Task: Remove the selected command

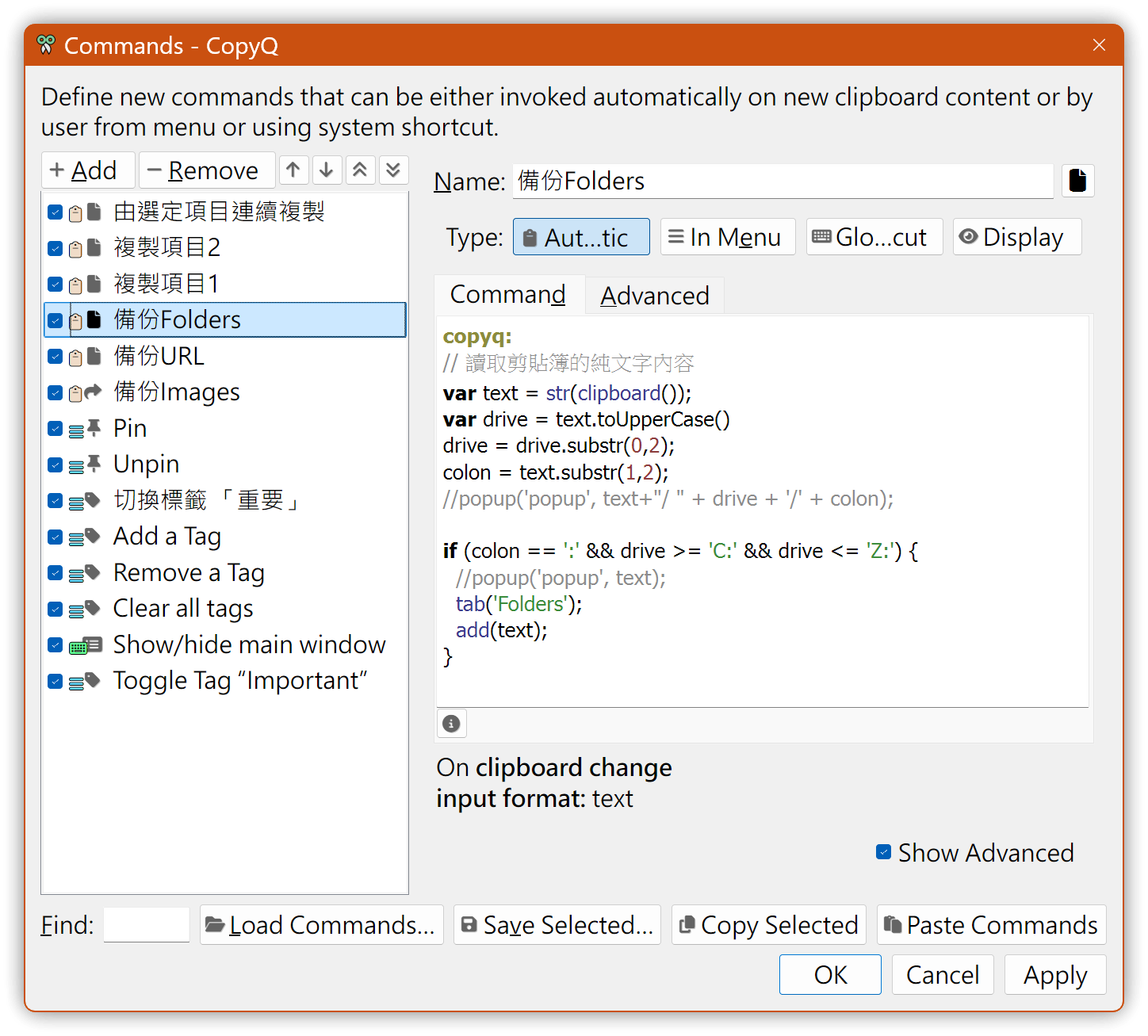Action: click(x=207, y=170)
